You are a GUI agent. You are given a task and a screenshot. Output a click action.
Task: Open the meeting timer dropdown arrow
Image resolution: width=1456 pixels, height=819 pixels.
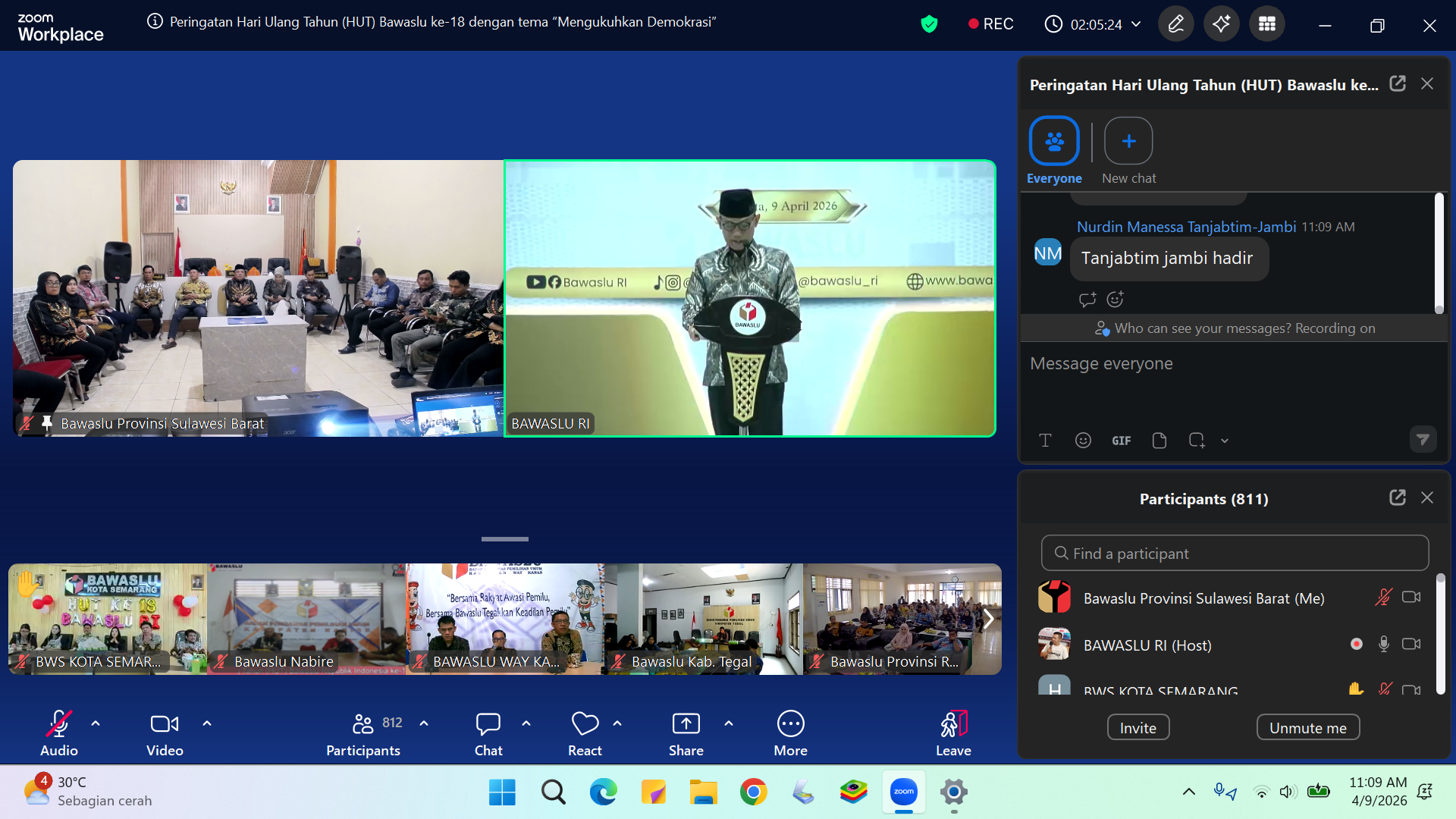tap(1136, 24)
